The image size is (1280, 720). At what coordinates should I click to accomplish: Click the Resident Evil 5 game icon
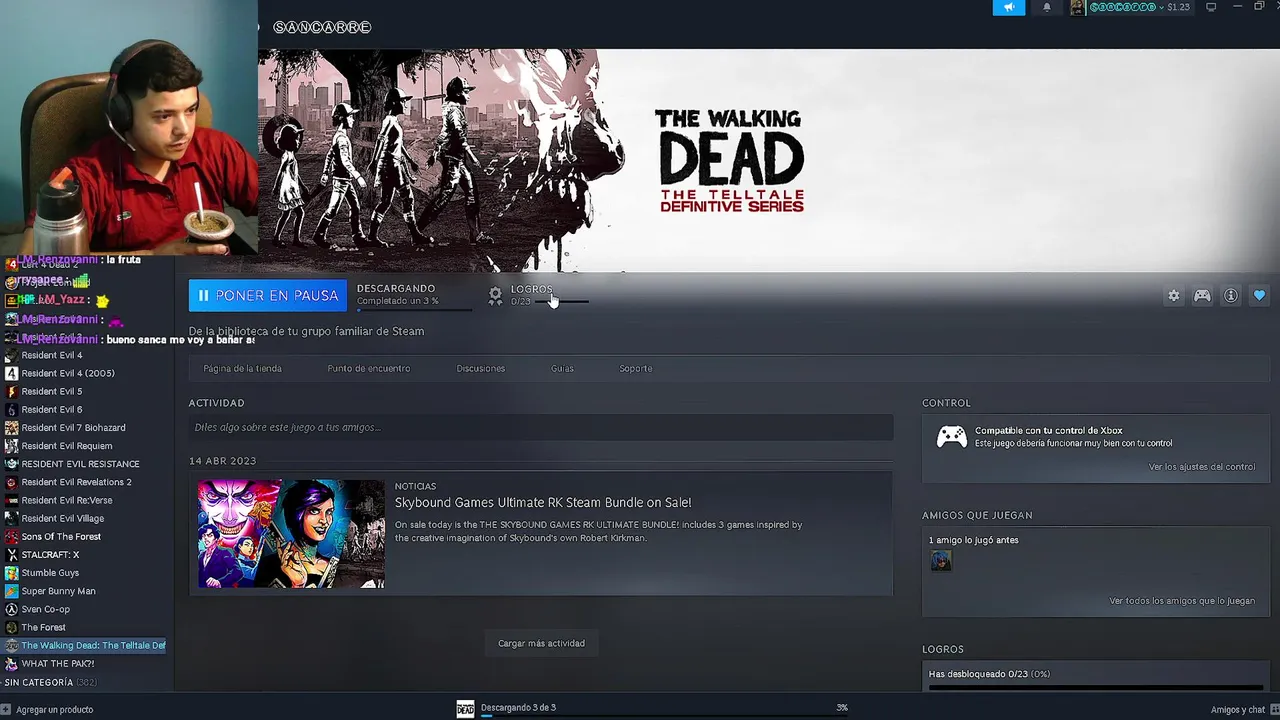tap(12, 391)
